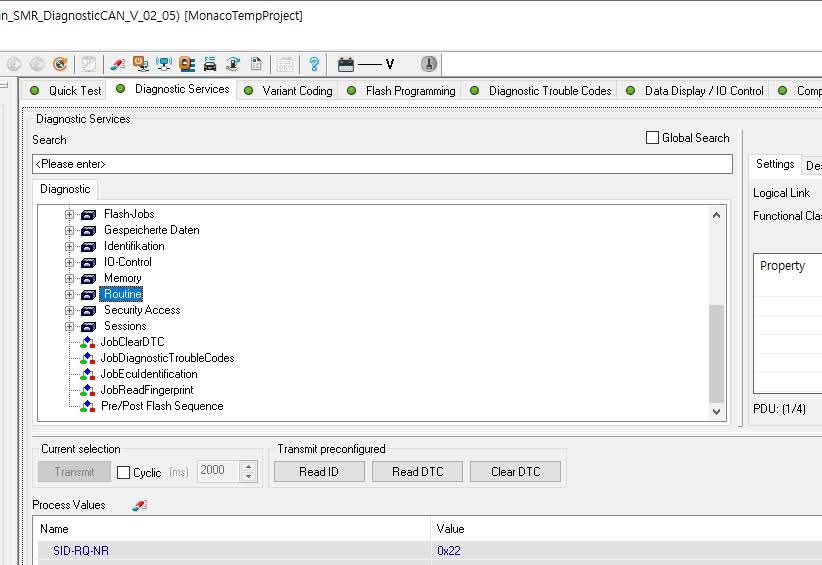Open the Variant Coding tab
This screenshot has width=822, height=565.
289,91
